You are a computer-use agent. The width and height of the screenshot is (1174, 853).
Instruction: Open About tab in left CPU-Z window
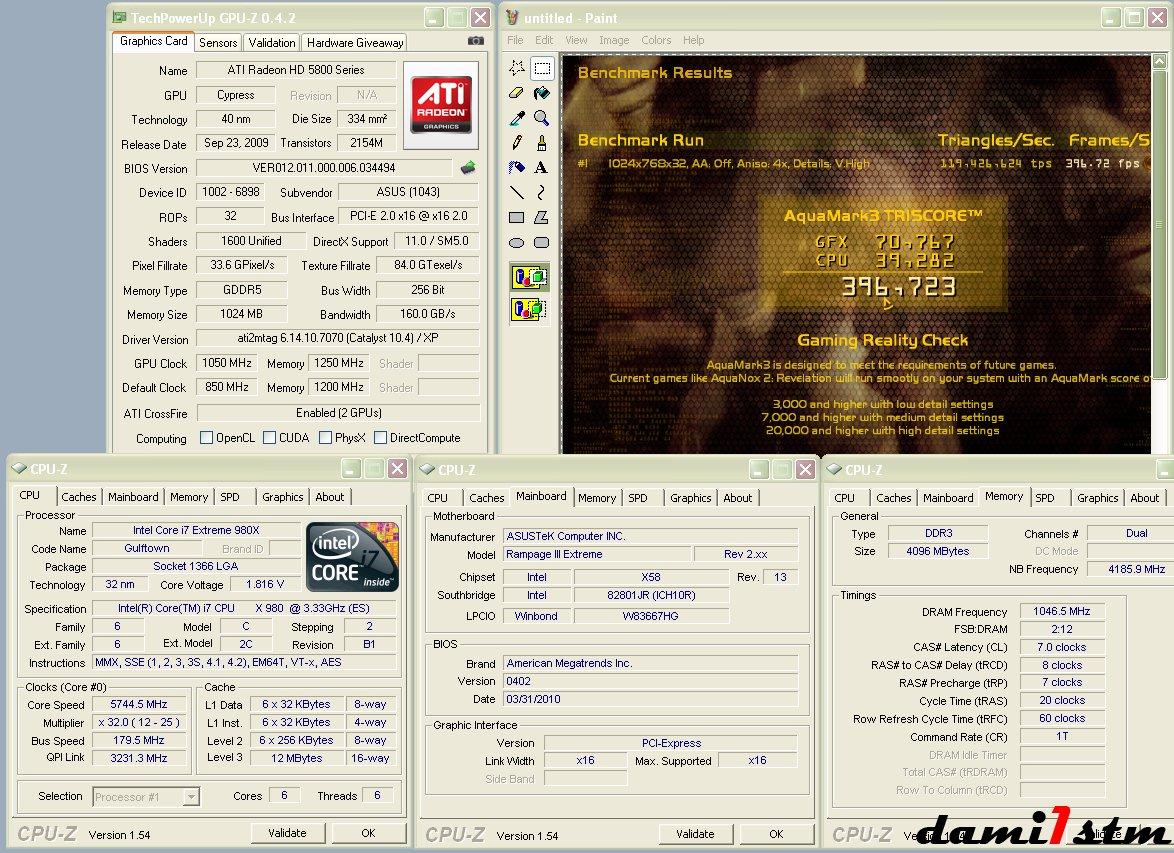329,497
